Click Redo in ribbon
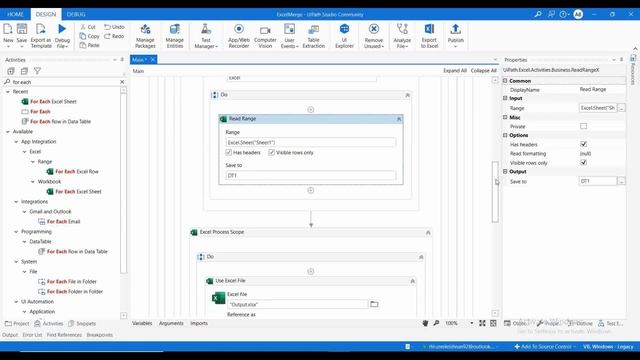The height and width of the screenshot is (360, 640). (114, 36)
